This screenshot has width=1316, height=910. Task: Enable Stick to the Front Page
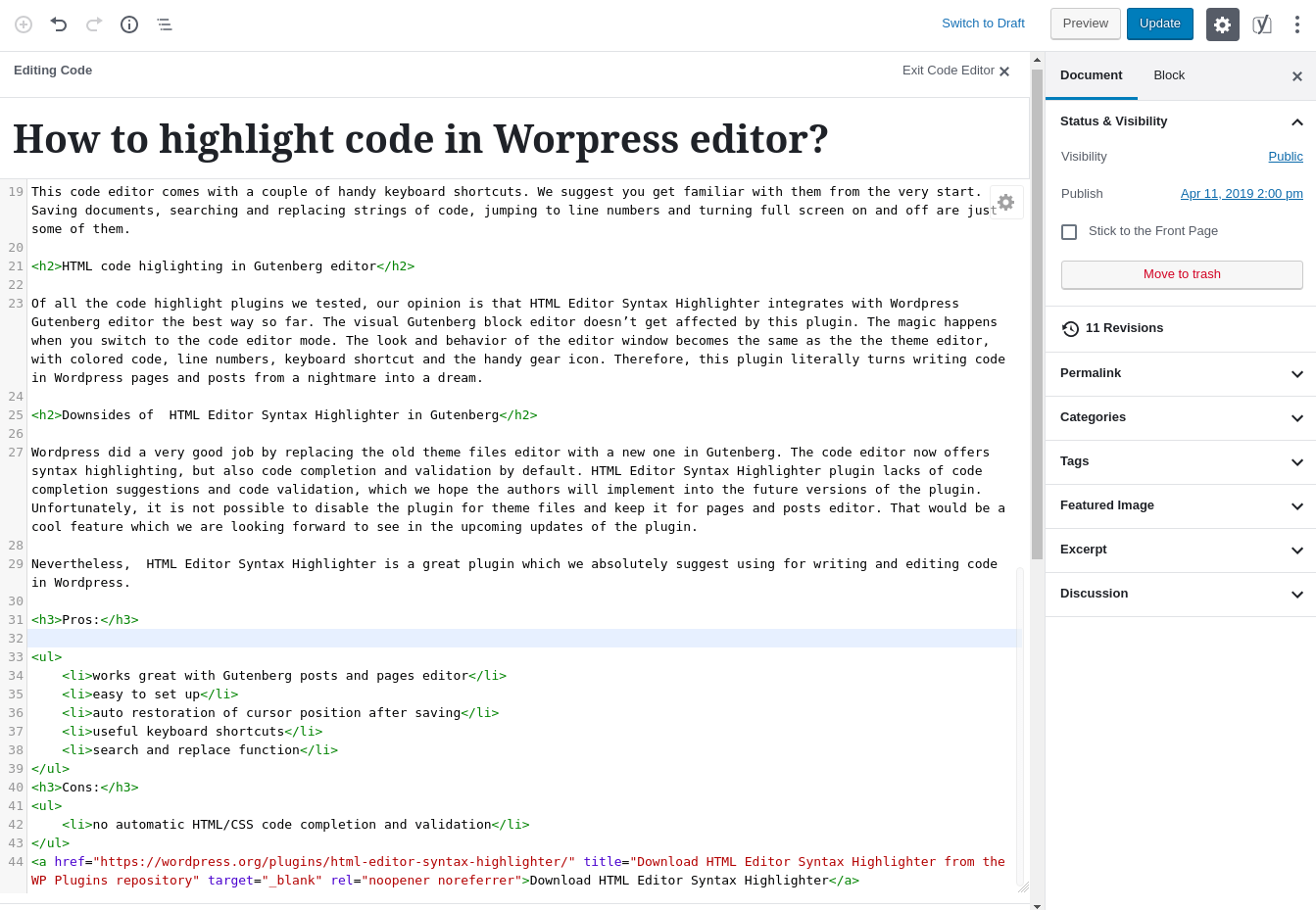click(1069, 231)
